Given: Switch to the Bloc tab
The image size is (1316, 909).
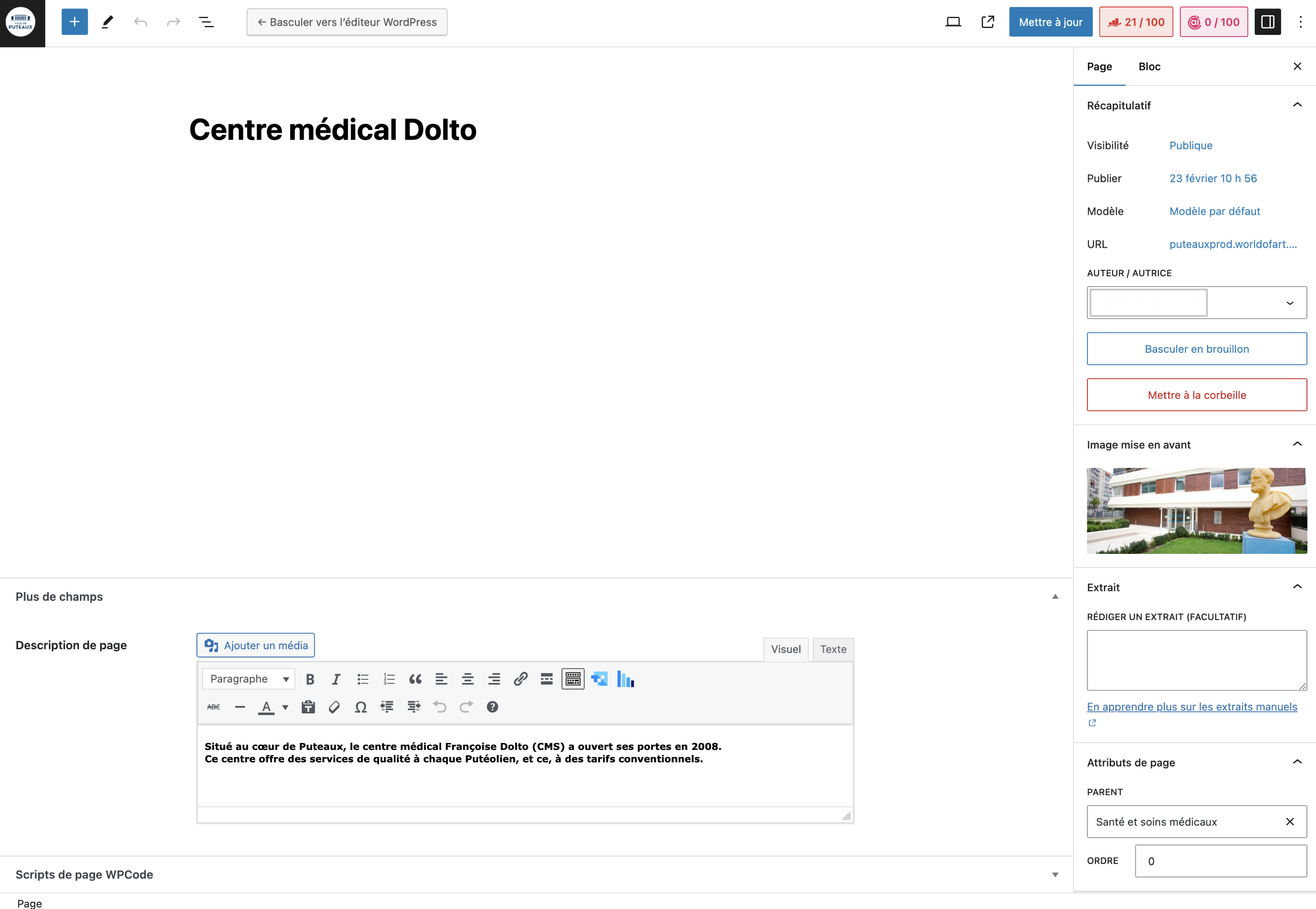Looking at the screenshot, I should pos(1149,67).
